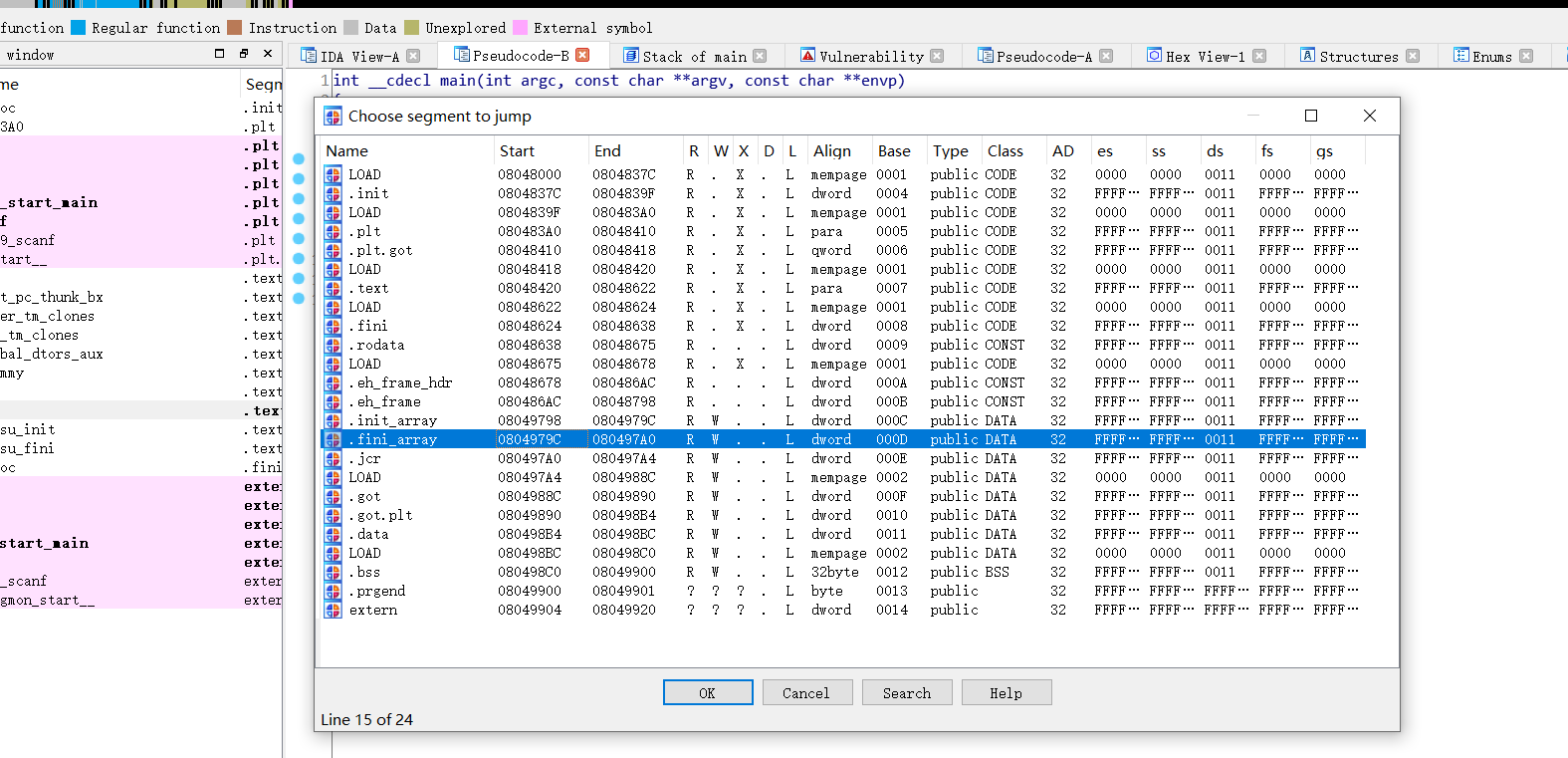
Task: Close the Structures tab
Action: pos(1413,56)
